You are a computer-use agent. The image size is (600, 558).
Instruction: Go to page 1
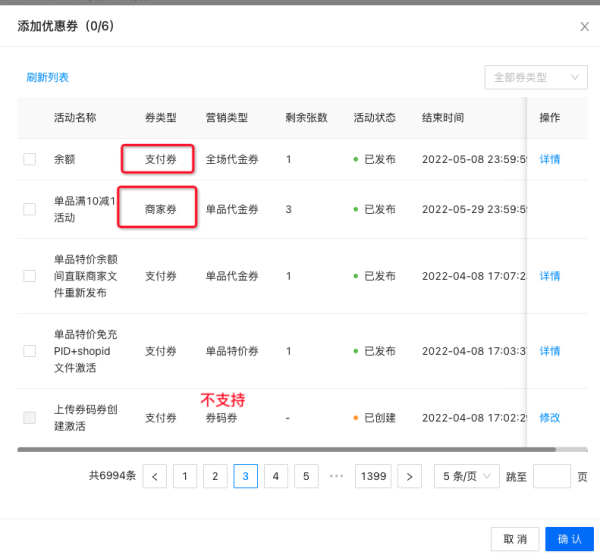[x=185, y=476]
